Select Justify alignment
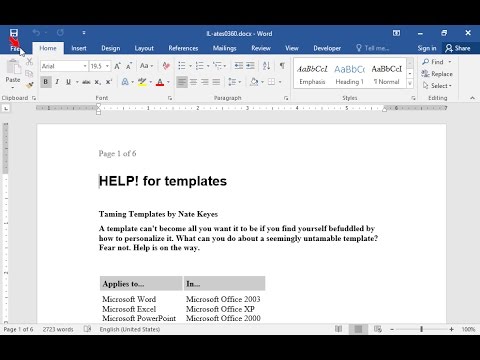The image size is (480, 360). click(x=216, y=82)
